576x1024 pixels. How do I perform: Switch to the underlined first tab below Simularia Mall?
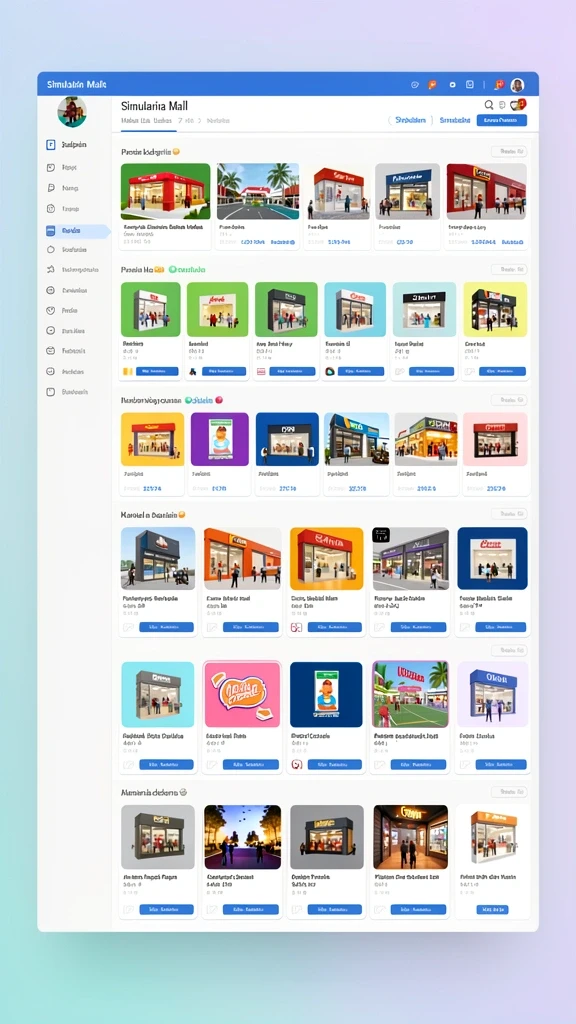coord(148,121)
